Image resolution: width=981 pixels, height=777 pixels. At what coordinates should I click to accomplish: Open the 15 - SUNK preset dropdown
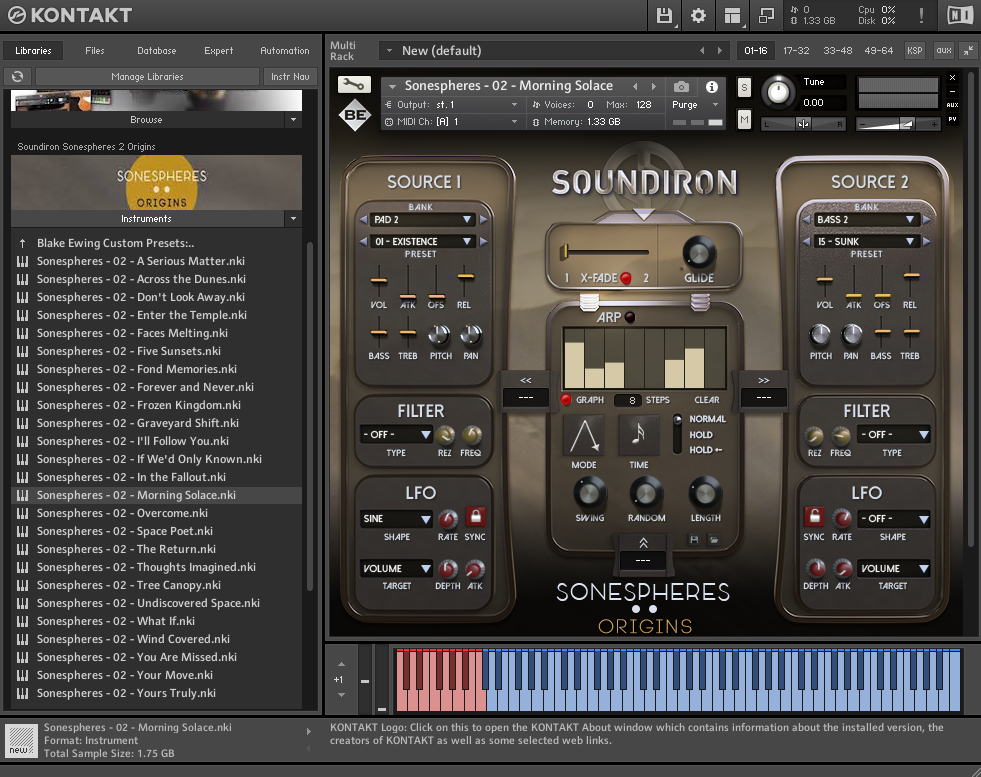(866, 241)
